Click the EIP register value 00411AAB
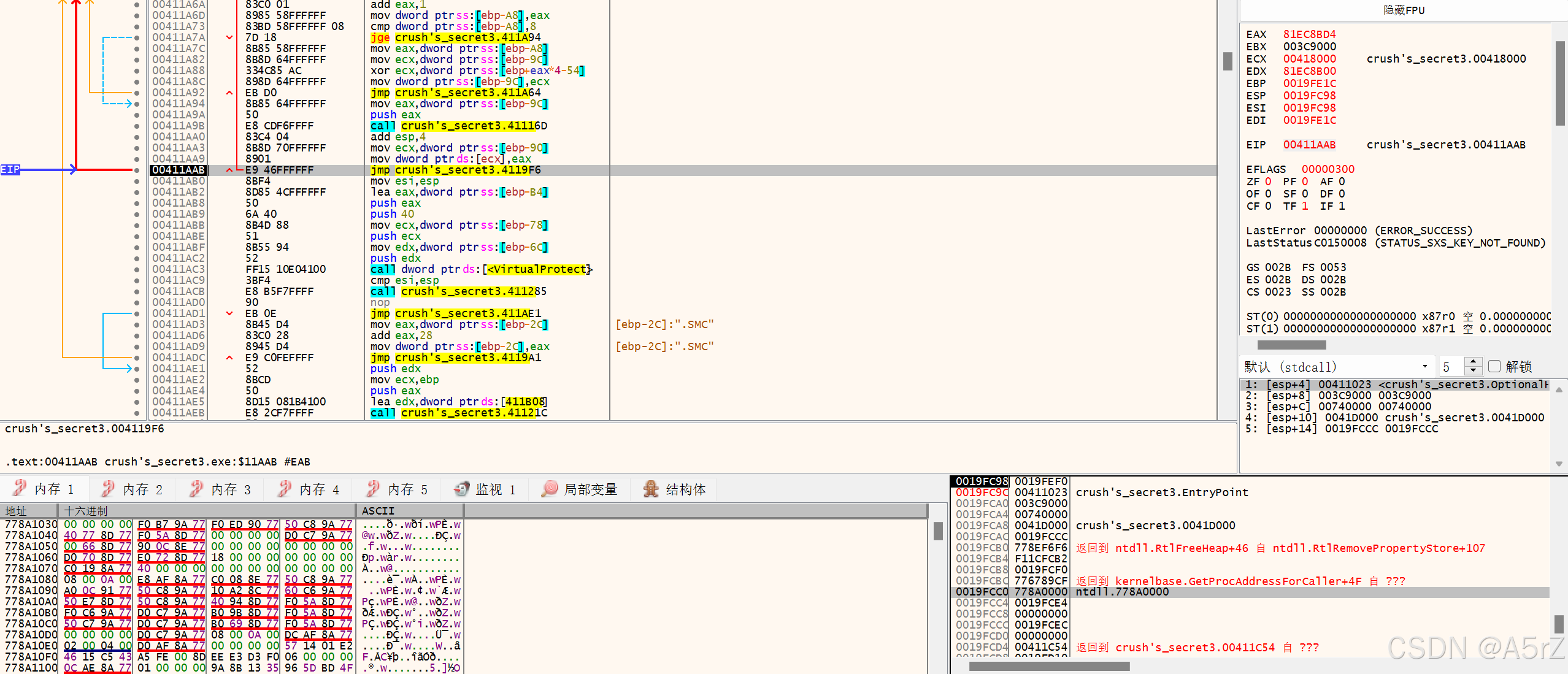This screenshot has height=674, width=1568. click(x=1309, y=145)
